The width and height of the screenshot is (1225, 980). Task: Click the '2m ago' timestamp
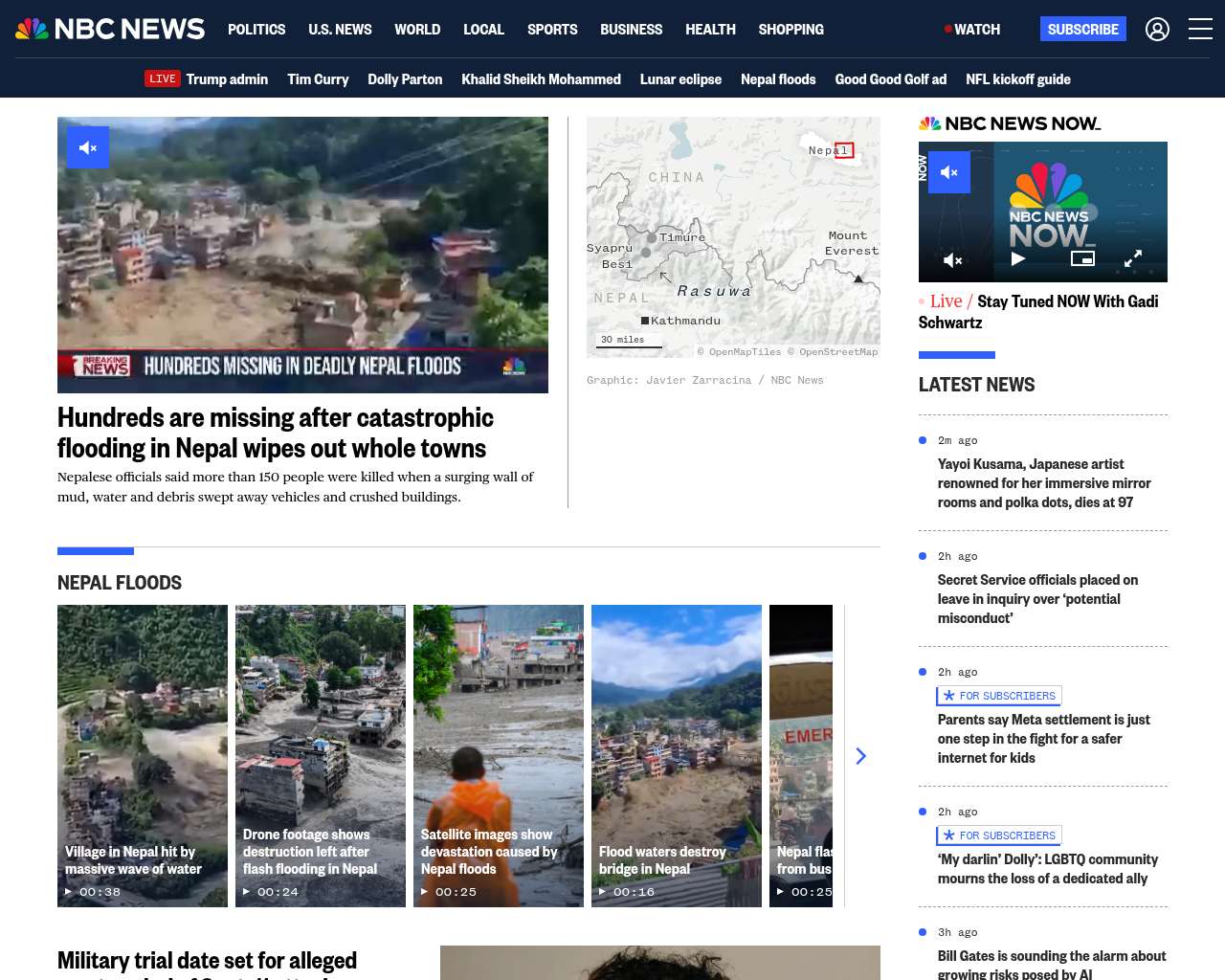(957, 440)
